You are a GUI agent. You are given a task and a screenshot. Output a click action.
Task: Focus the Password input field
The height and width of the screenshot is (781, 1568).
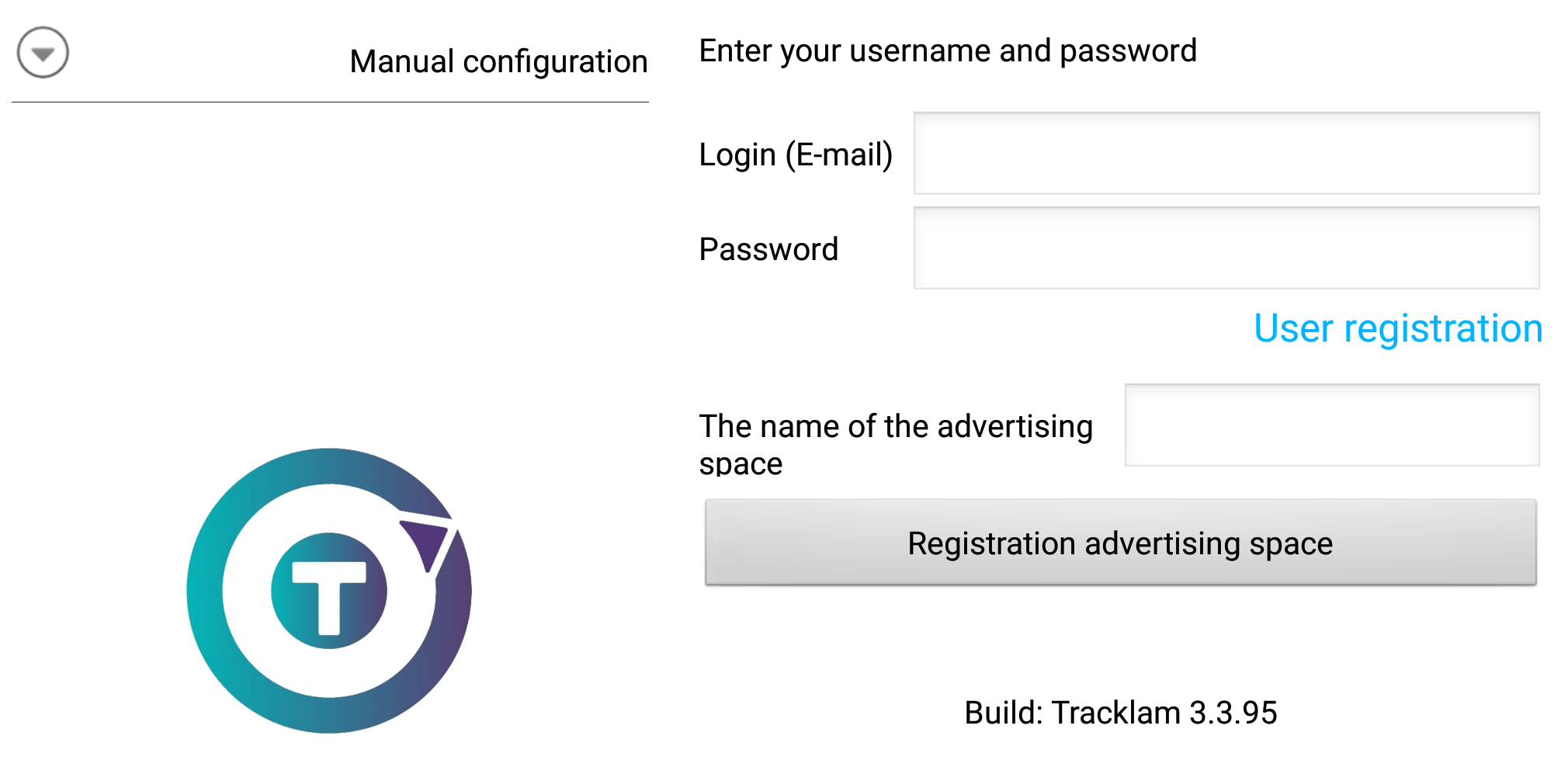click(x=1226, y=248)
